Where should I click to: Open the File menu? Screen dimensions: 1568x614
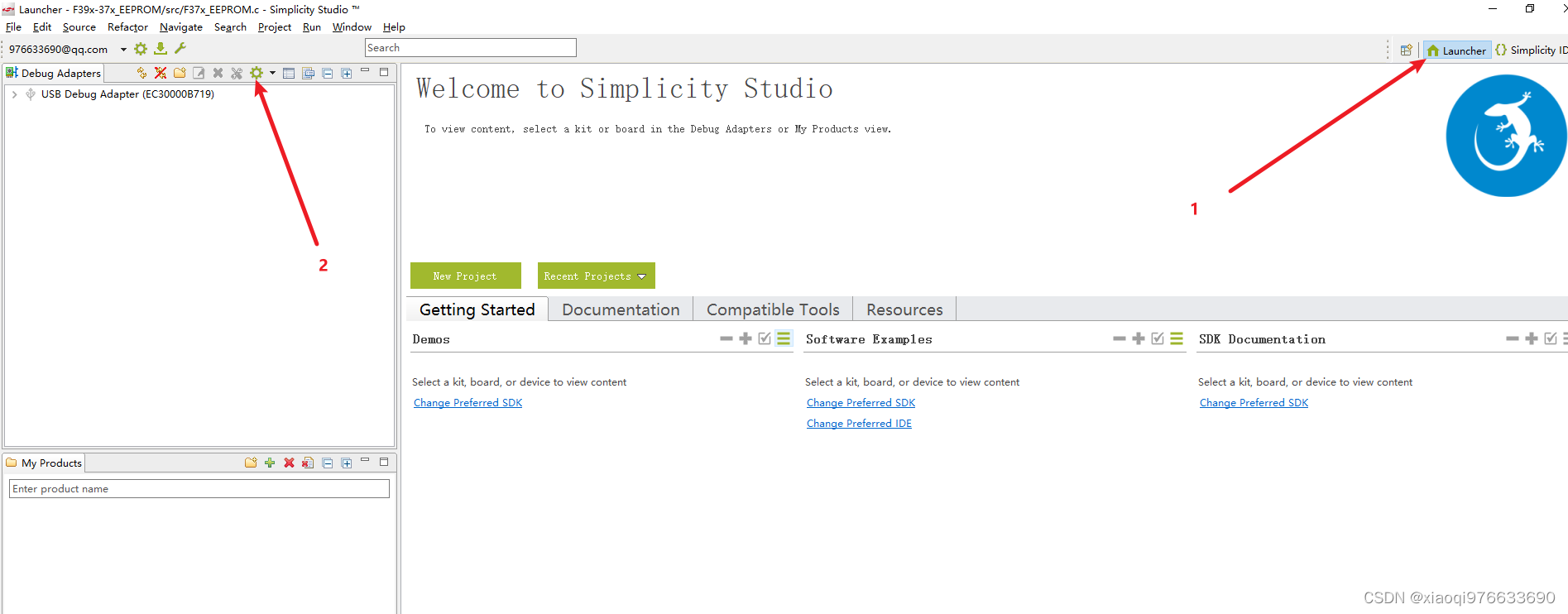(13, 27)
